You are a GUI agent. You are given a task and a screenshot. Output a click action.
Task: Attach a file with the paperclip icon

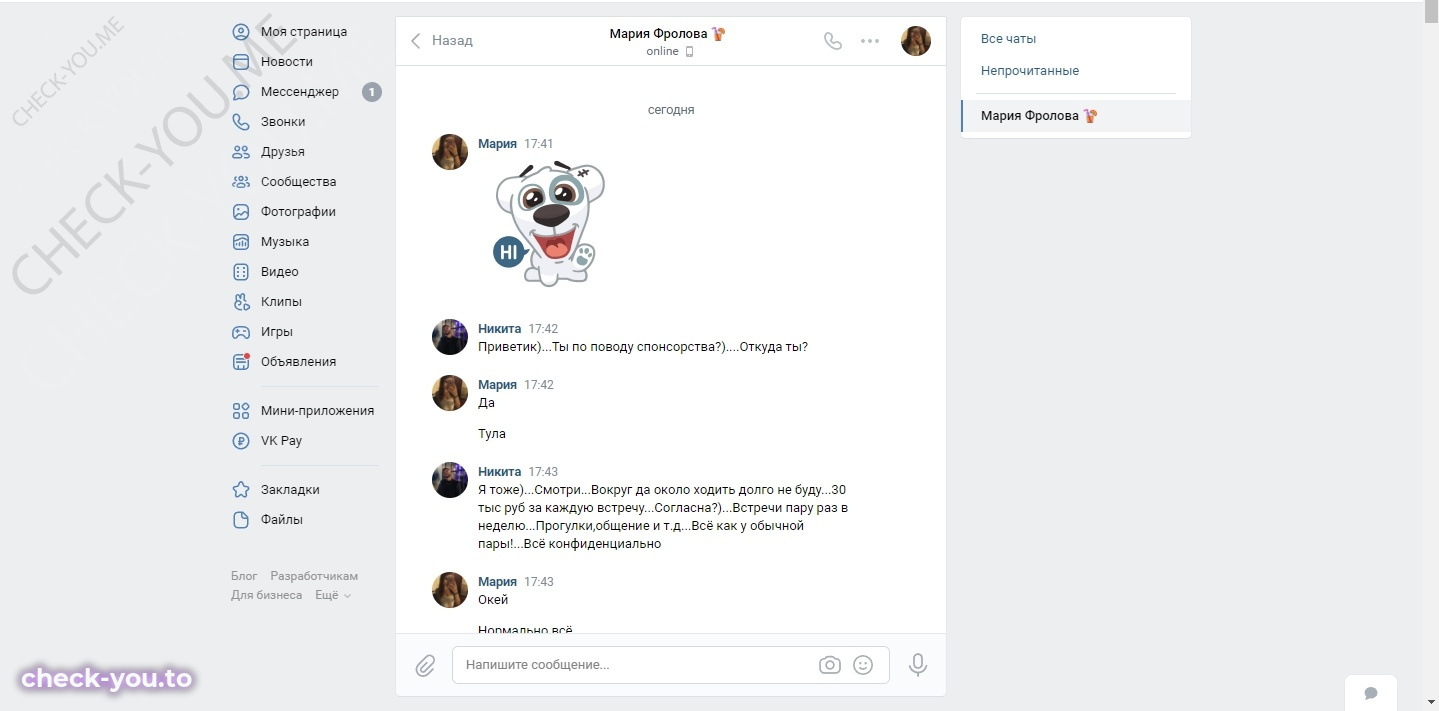click(425, 665)
